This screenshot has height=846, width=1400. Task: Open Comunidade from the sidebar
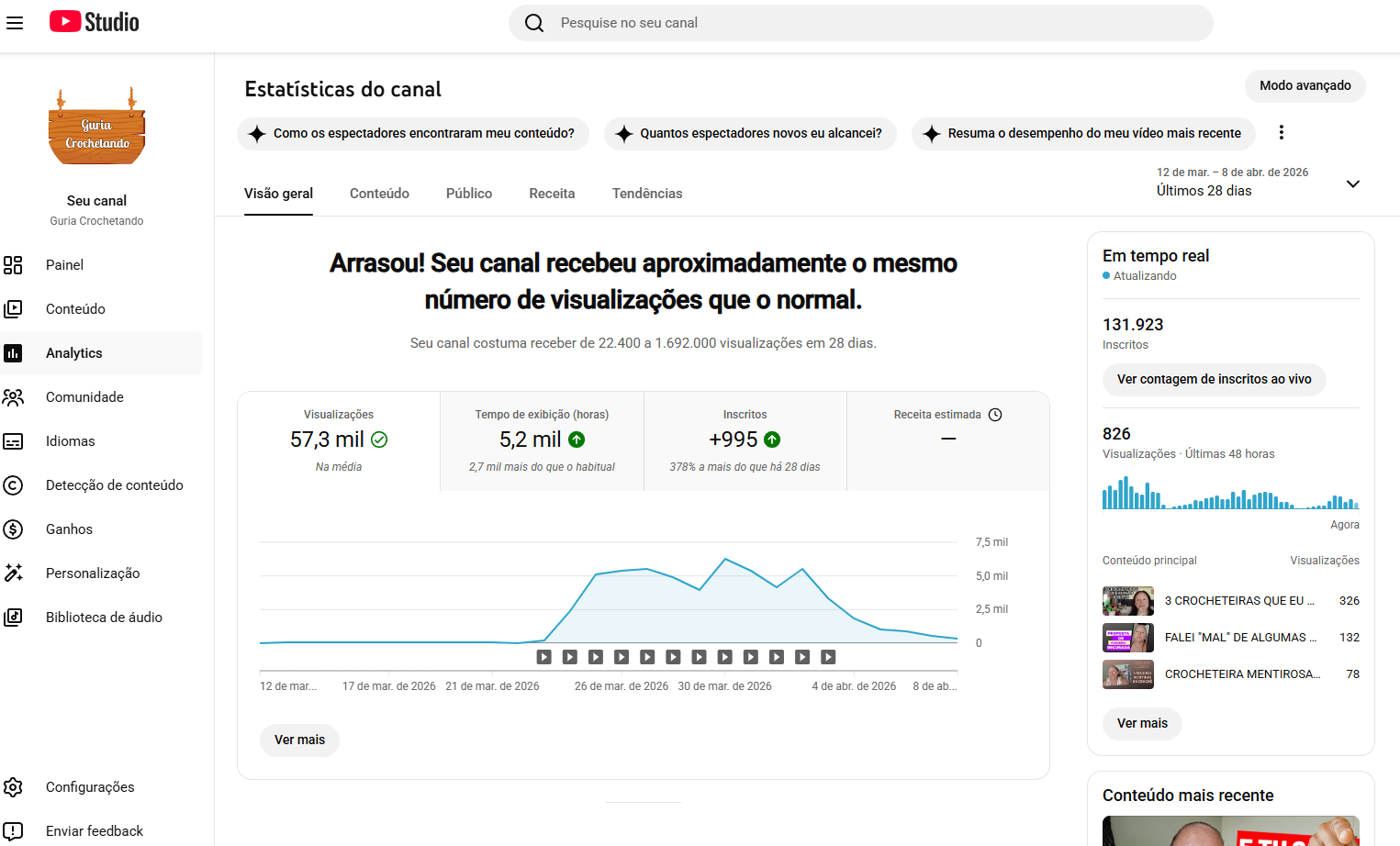pos(84,397)
